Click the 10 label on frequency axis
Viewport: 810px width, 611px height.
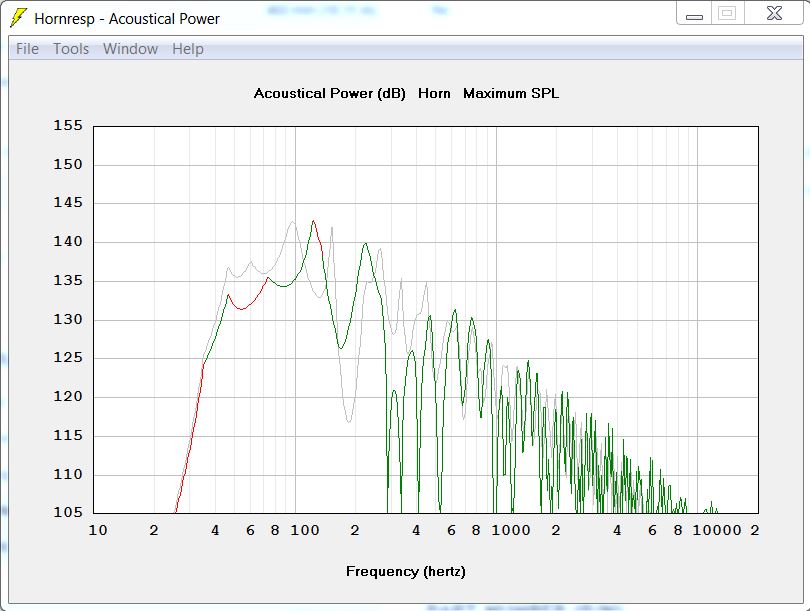pyautogui.click(x=98, y=530)
